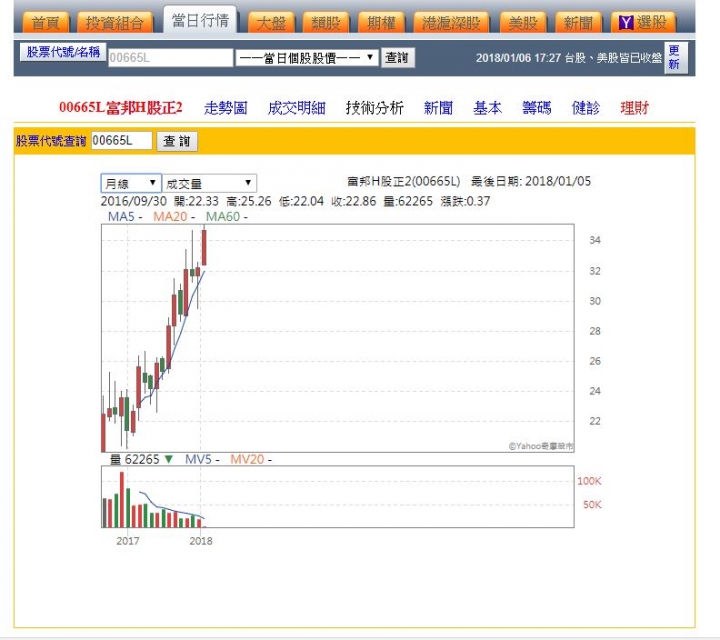Expand the 月線 period dropdown
This screenshot has height=640, width=720.
coord(131,184)
